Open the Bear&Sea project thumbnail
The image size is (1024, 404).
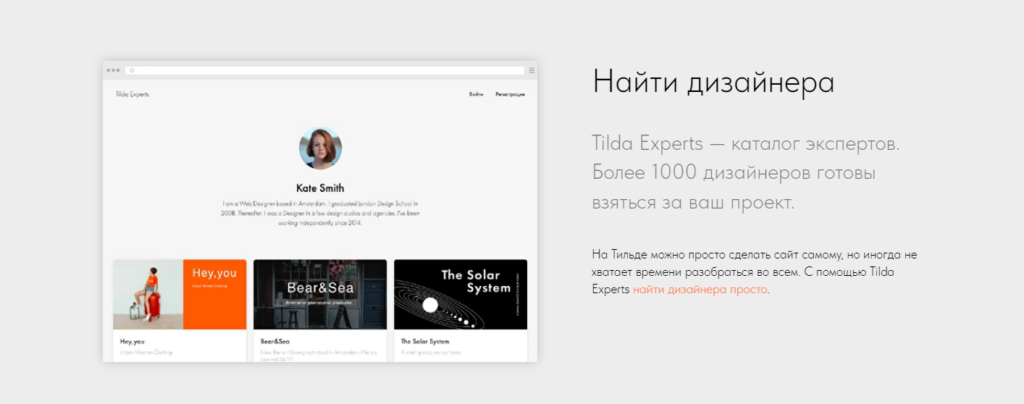[x=320, y=294]
